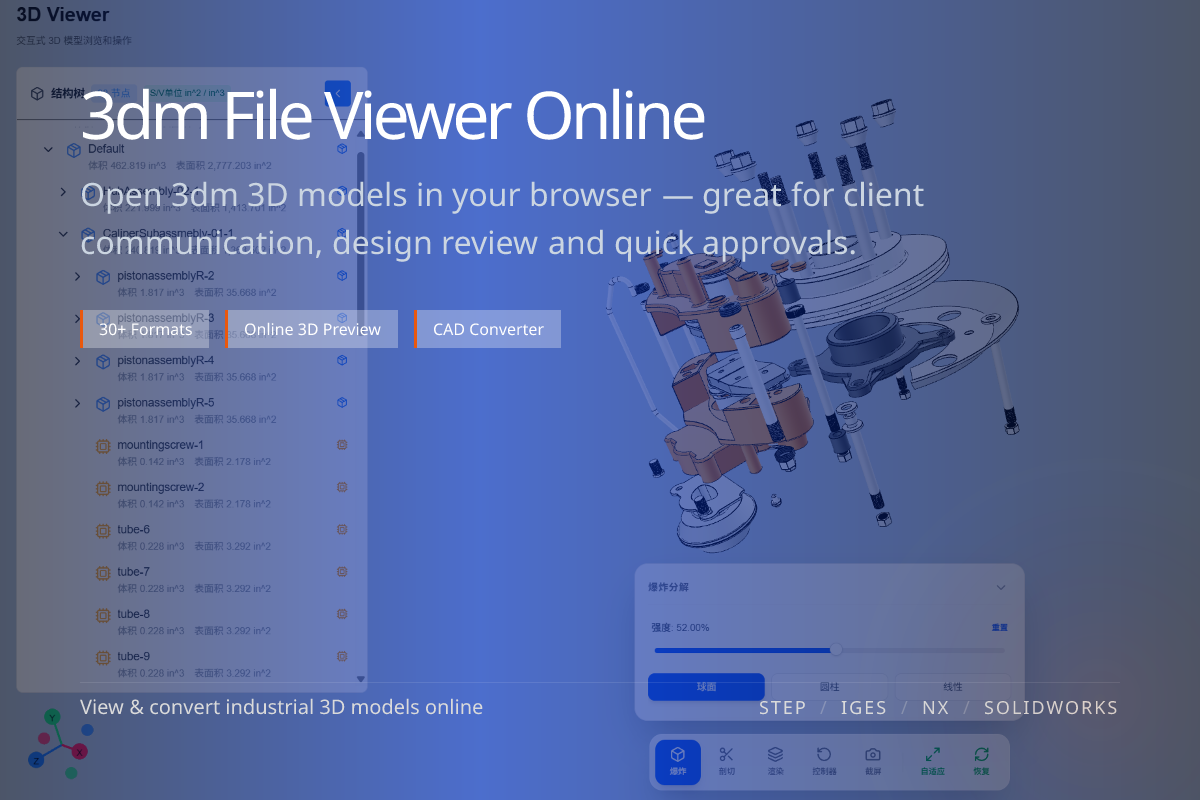Click the explode strength slider handle
The image size is (1200, 800).
coord(836,650)
